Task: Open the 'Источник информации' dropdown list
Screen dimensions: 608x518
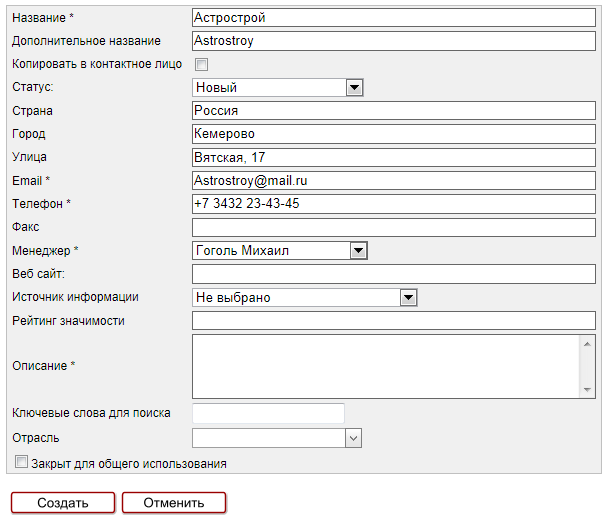Action: coord(407,297)
